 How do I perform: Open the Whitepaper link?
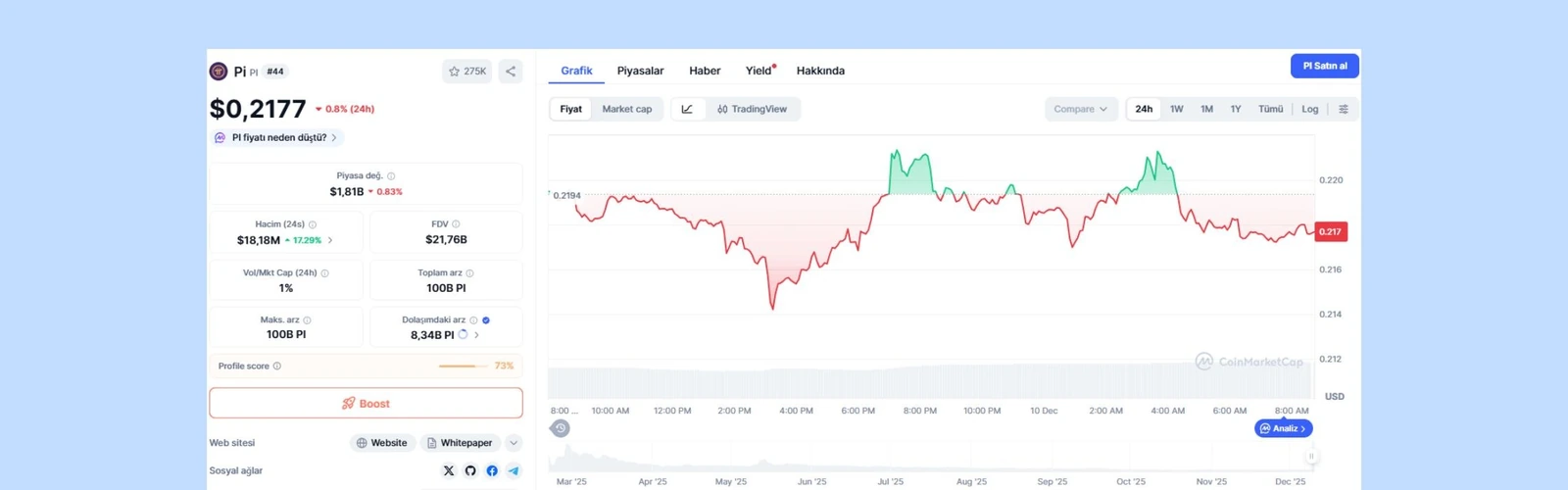460,443
